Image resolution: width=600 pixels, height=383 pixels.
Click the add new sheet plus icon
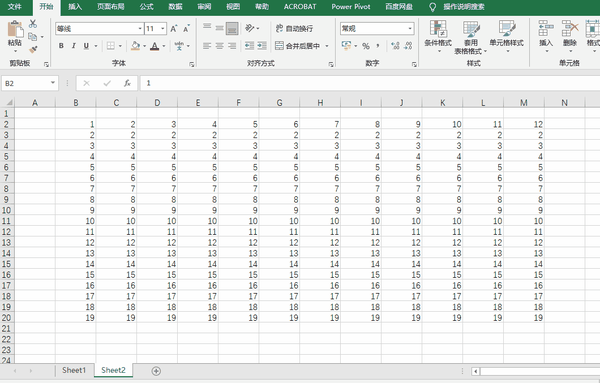[x=156, y=371]
